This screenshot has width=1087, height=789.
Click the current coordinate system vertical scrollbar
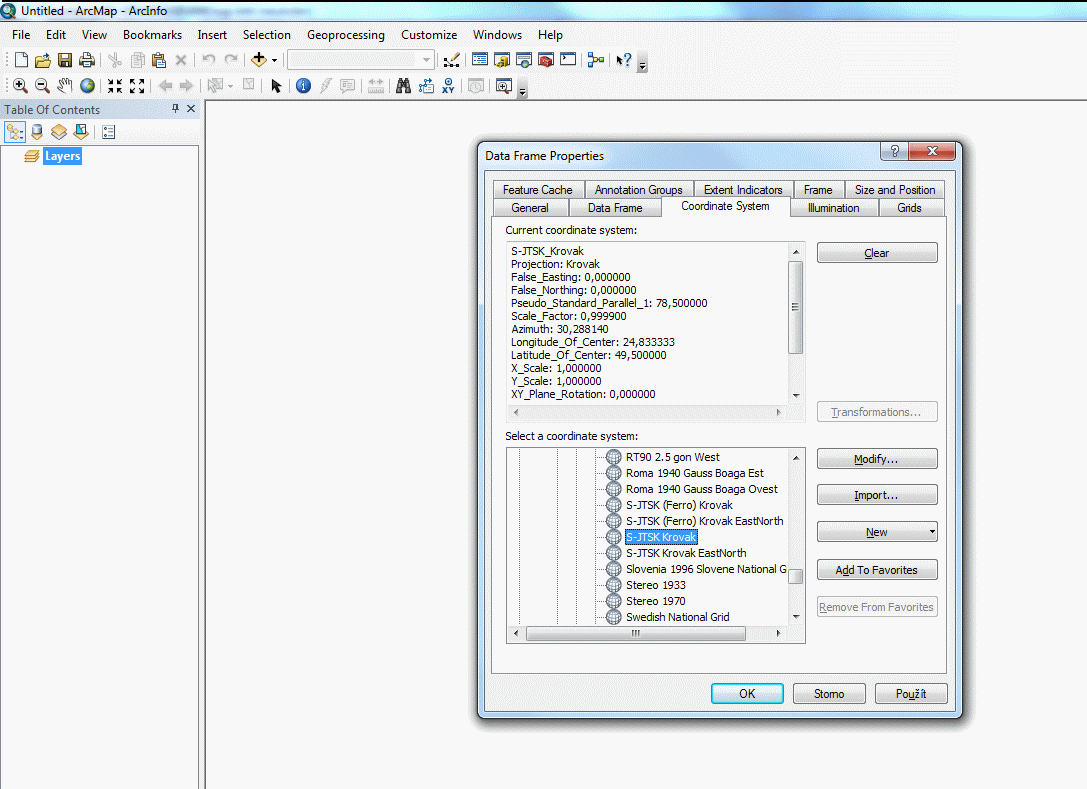click(796, 322)
